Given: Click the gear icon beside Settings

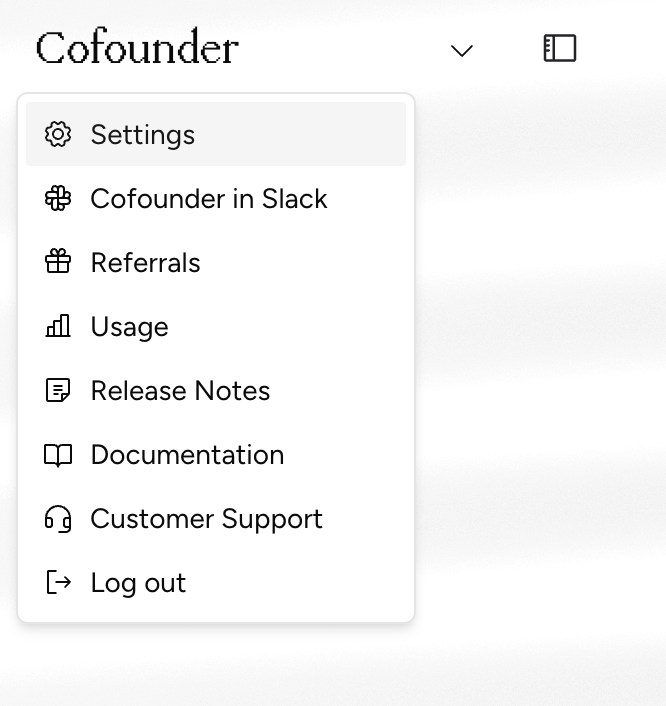Looking at the screenshot, I should tap(59, 135).
